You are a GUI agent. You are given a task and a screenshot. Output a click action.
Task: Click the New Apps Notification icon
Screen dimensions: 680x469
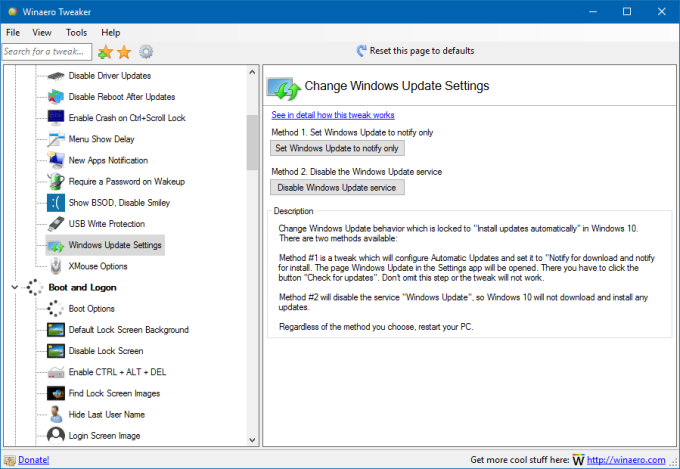tap(56, 160)
